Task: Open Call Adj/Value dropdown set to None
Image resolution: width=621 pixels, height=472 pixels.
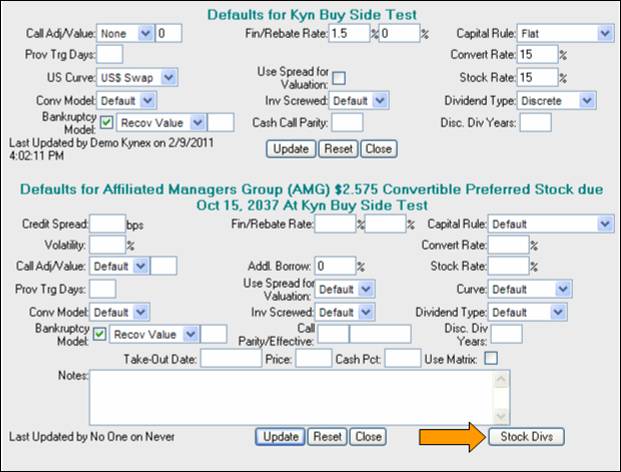Action: click(125, 33)
